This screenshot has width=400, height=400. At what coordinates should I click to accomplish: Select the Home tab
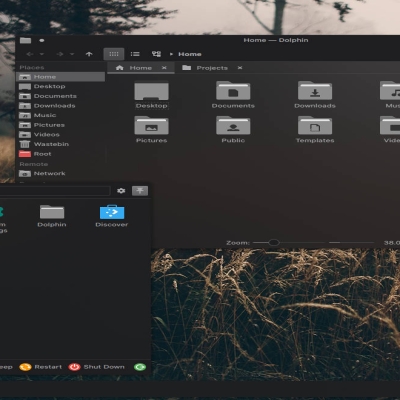(141, 68)
